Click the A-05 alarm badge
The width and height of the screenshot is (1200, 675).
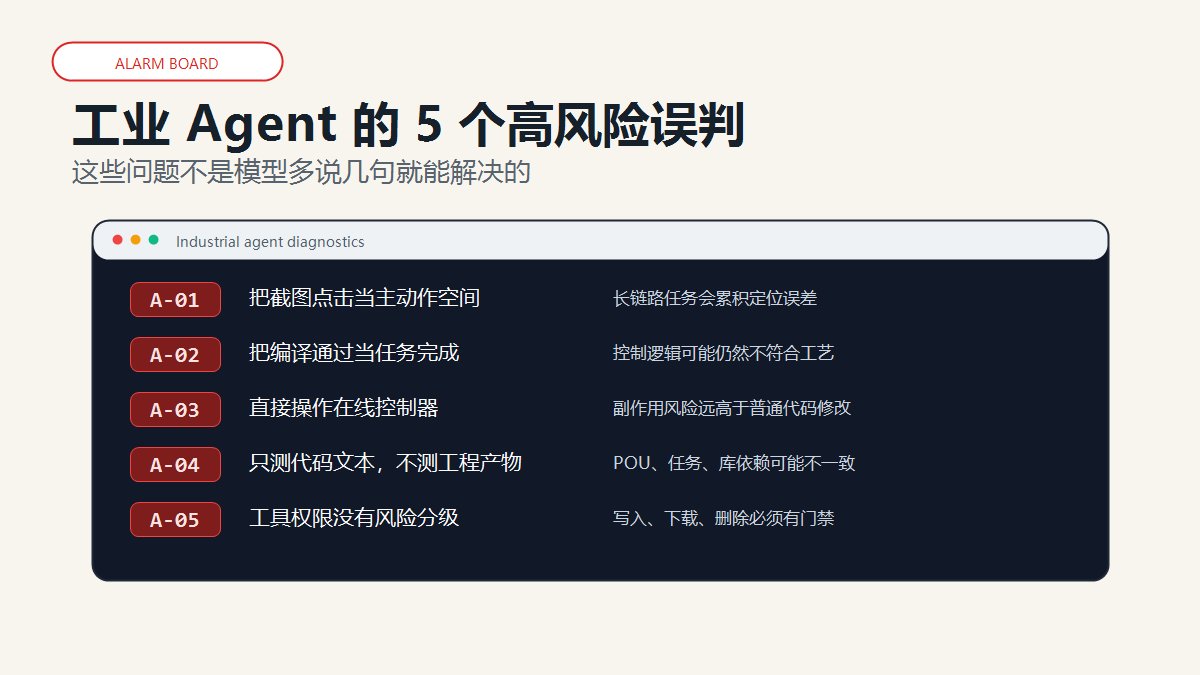[x=175, y=519]
